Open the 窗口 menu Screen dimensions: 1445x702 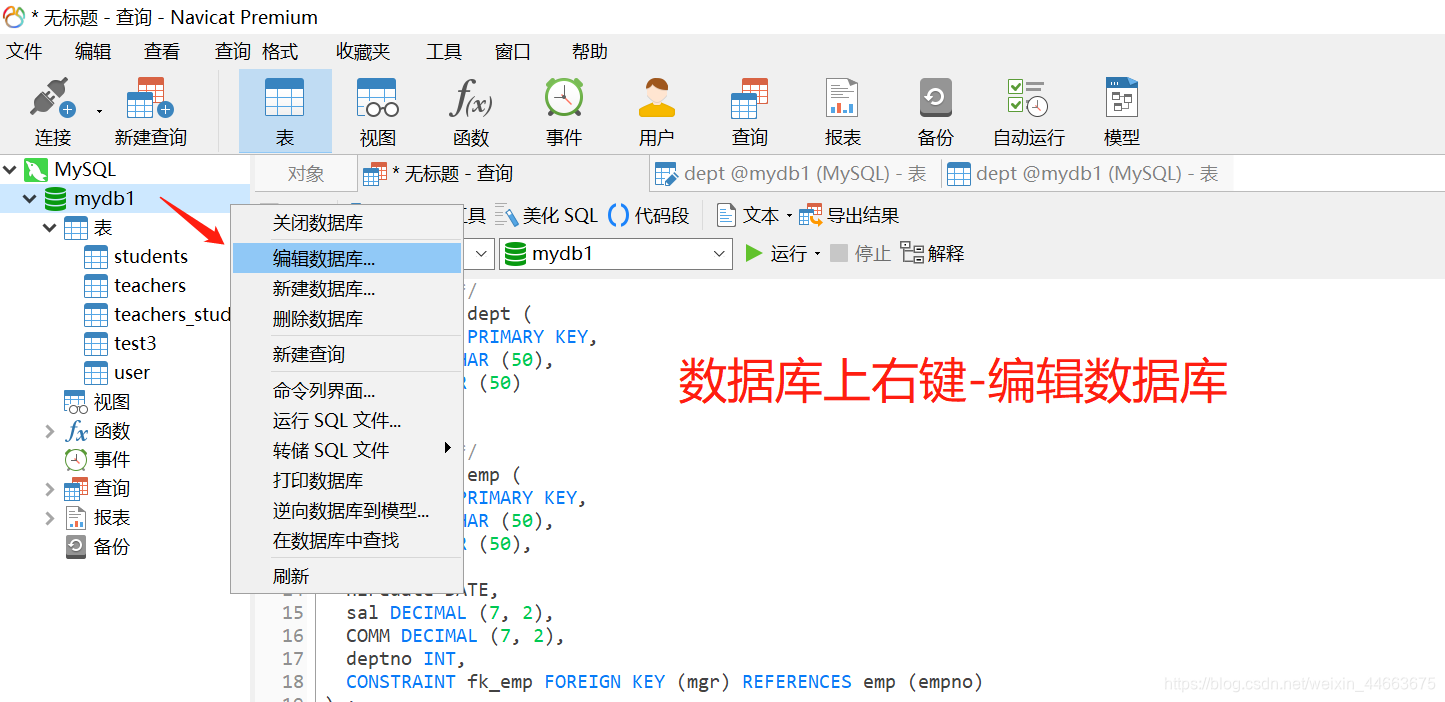[x=513, y=52]
